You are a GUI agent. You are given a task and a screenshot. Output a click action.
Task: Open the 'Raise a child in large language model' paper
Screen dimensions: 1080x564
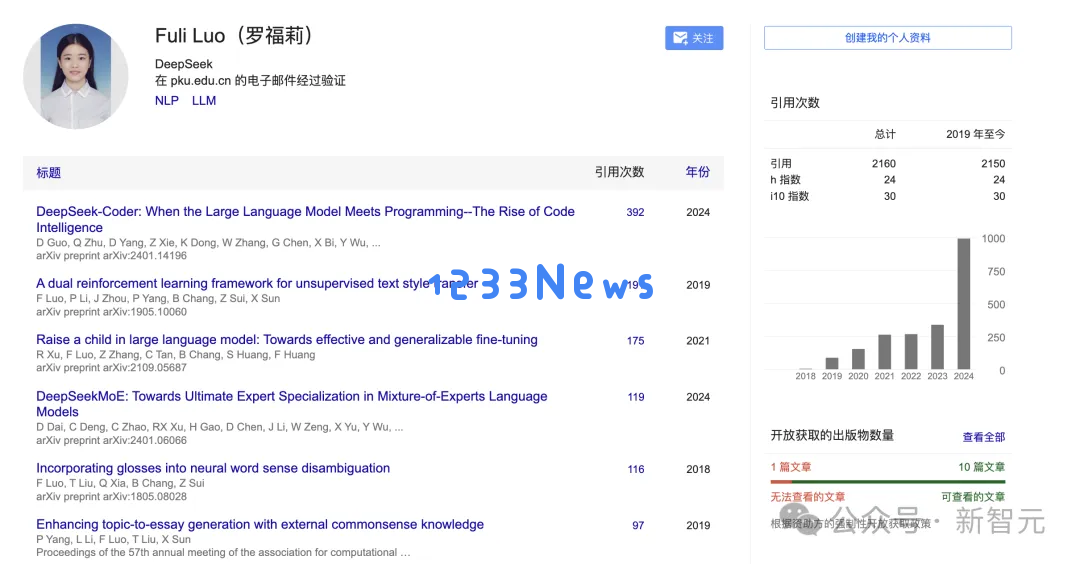[287, 340]
